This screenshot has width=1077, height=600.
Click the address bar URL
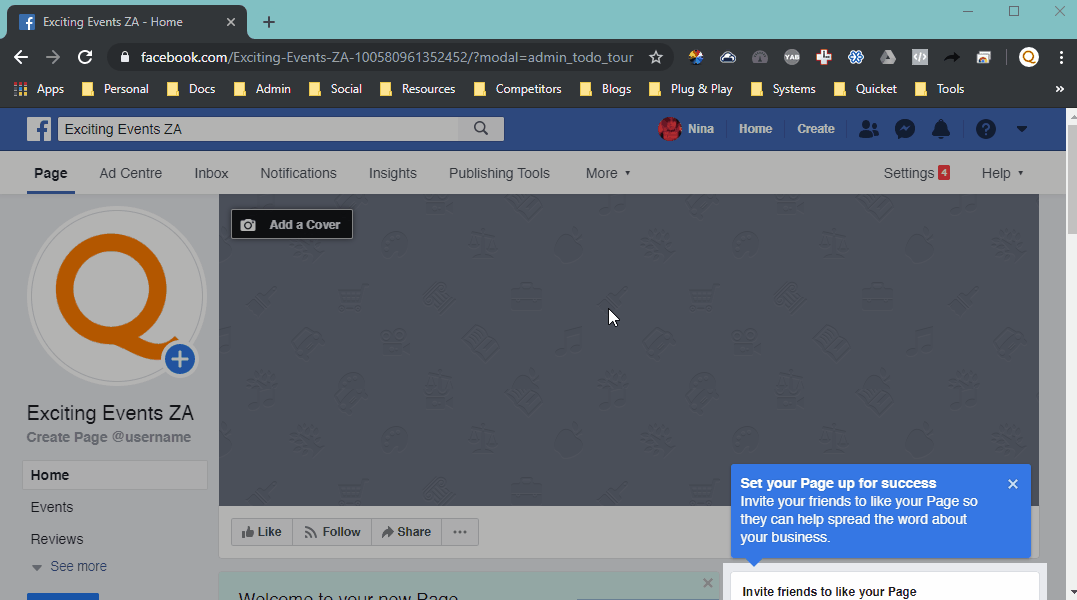pos(387,57)
